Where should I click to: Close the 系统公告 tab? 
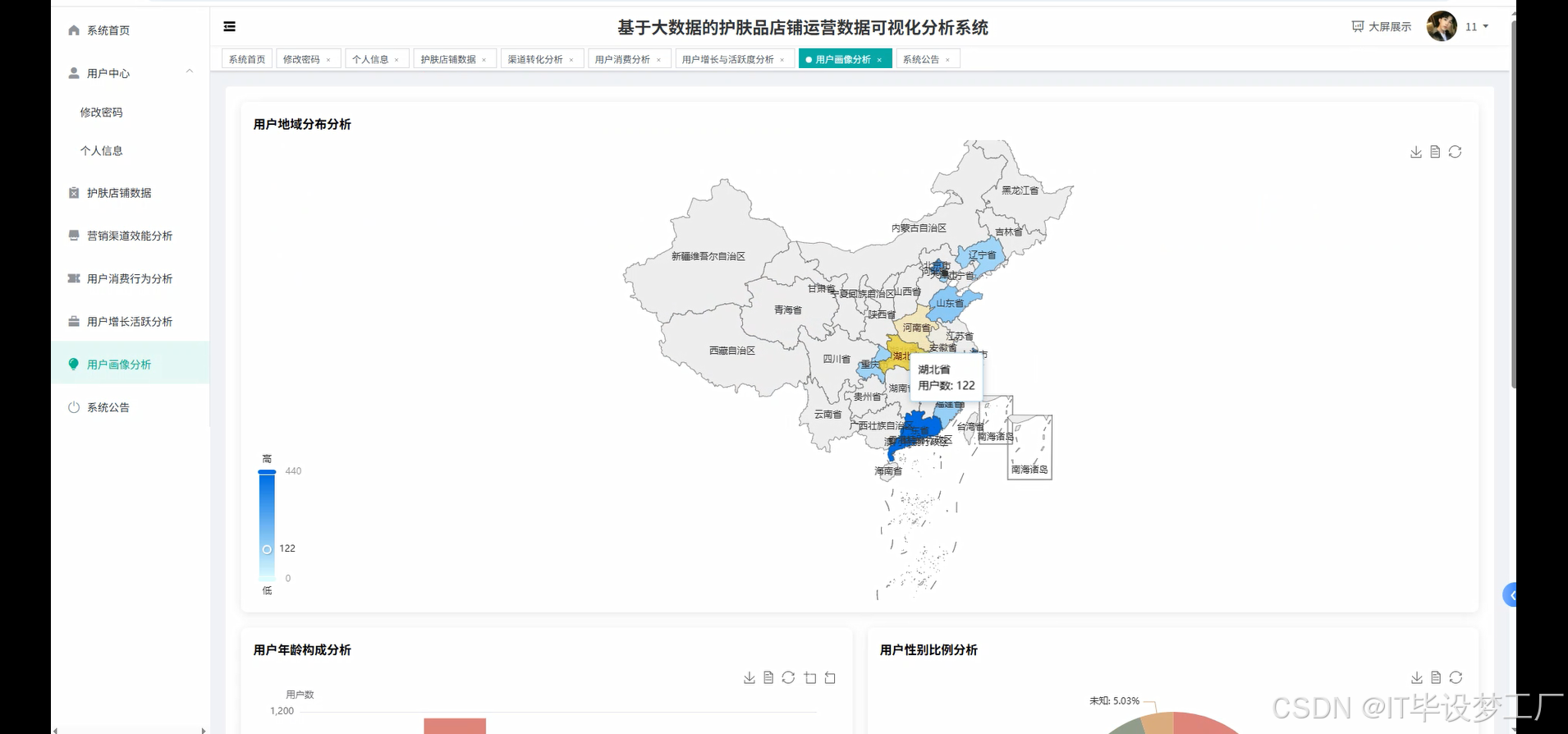(947, 60)
